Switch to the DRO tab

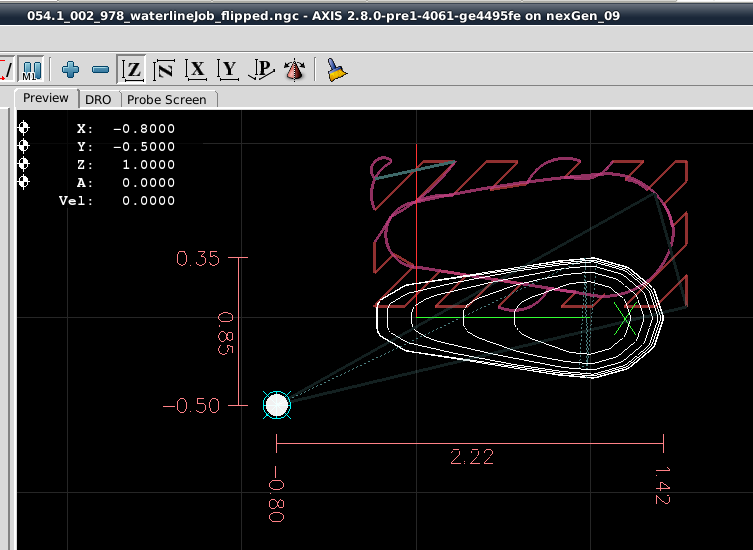(98, 99)
